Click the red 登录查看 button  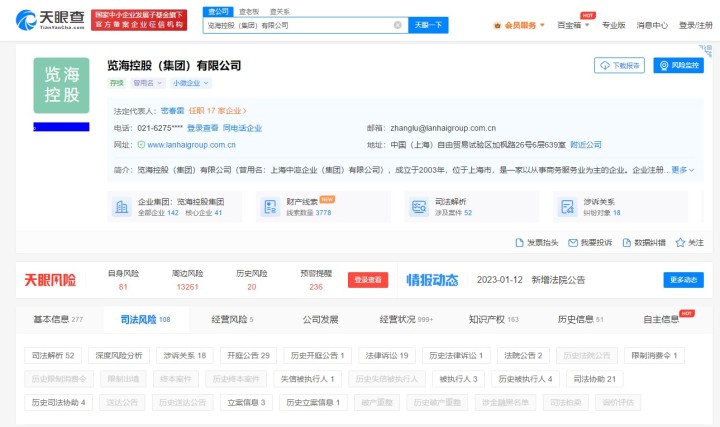[x=368, y=280]
